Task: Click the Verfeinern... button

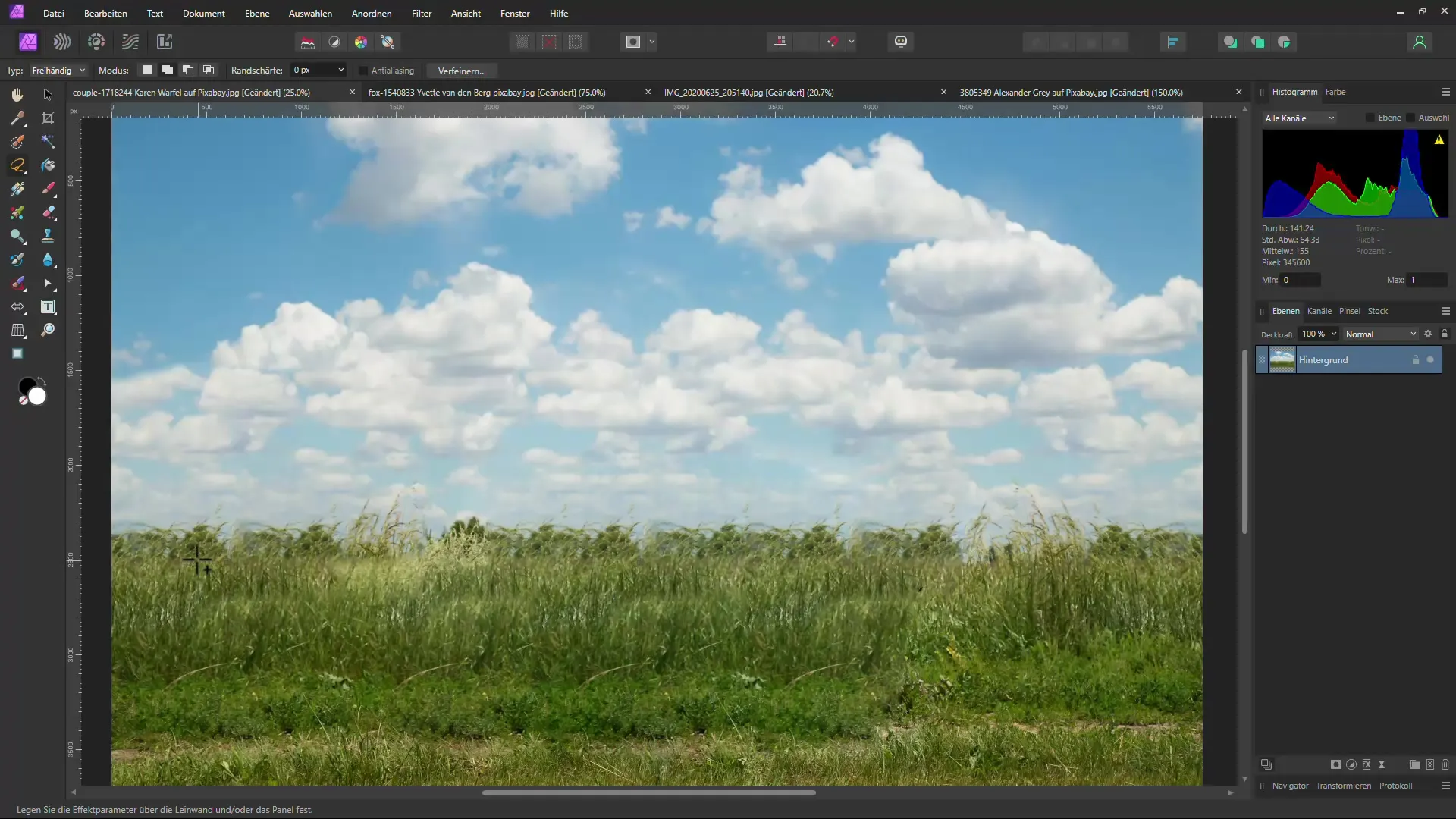Action: point(462,71)
